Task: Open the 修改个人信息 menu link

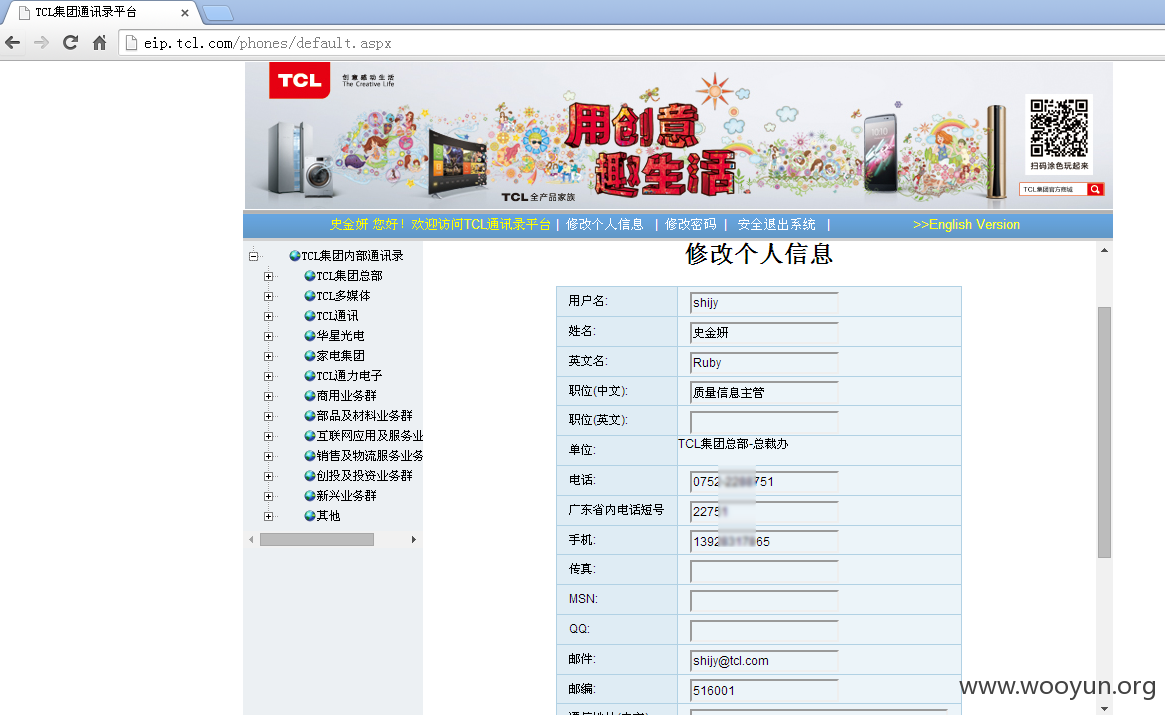Action: 604,224
